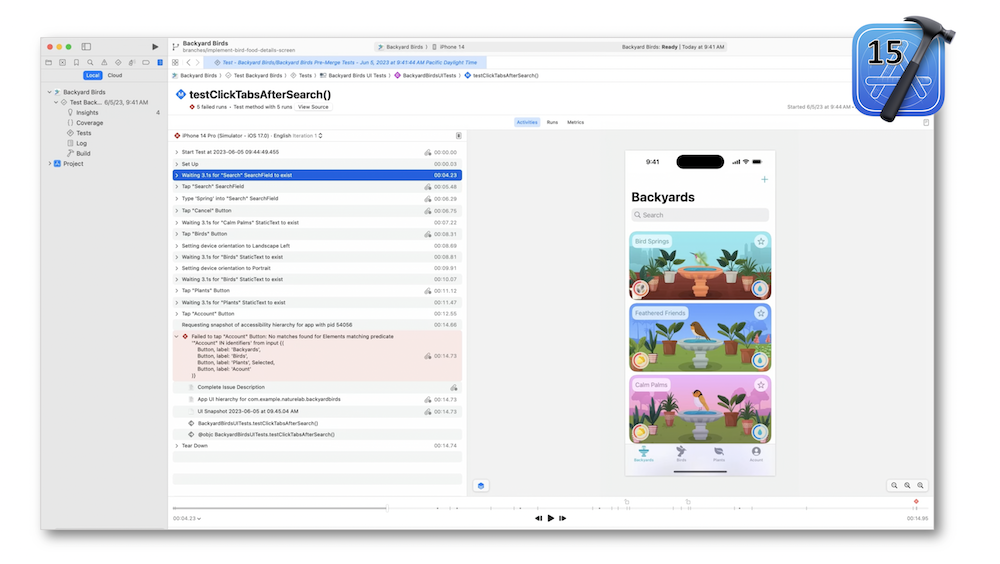Image resolution: width=1000 pixels, height=564 pixels.
Task: Open the issue navigator warning icon
Action: coord(104,63)
